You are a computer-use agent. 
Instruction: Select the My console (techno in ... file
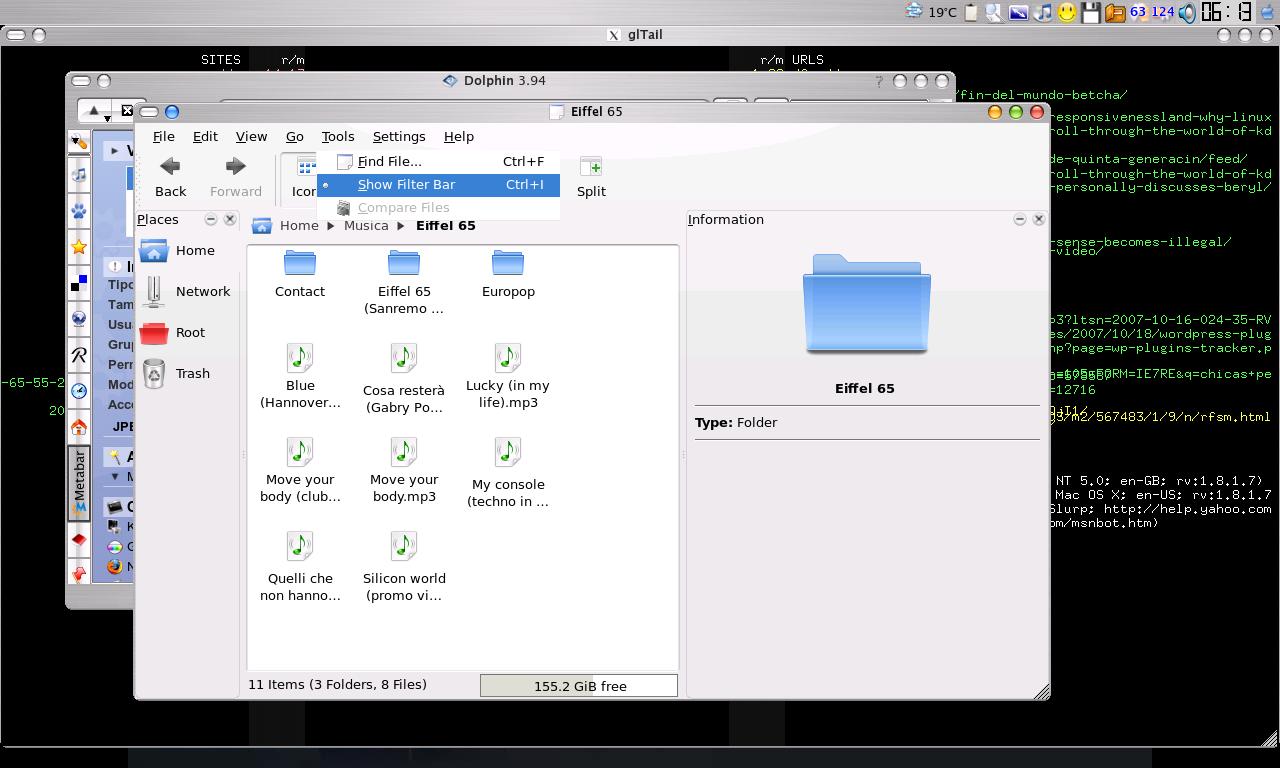pyautogui.click(x=508, y=472)
